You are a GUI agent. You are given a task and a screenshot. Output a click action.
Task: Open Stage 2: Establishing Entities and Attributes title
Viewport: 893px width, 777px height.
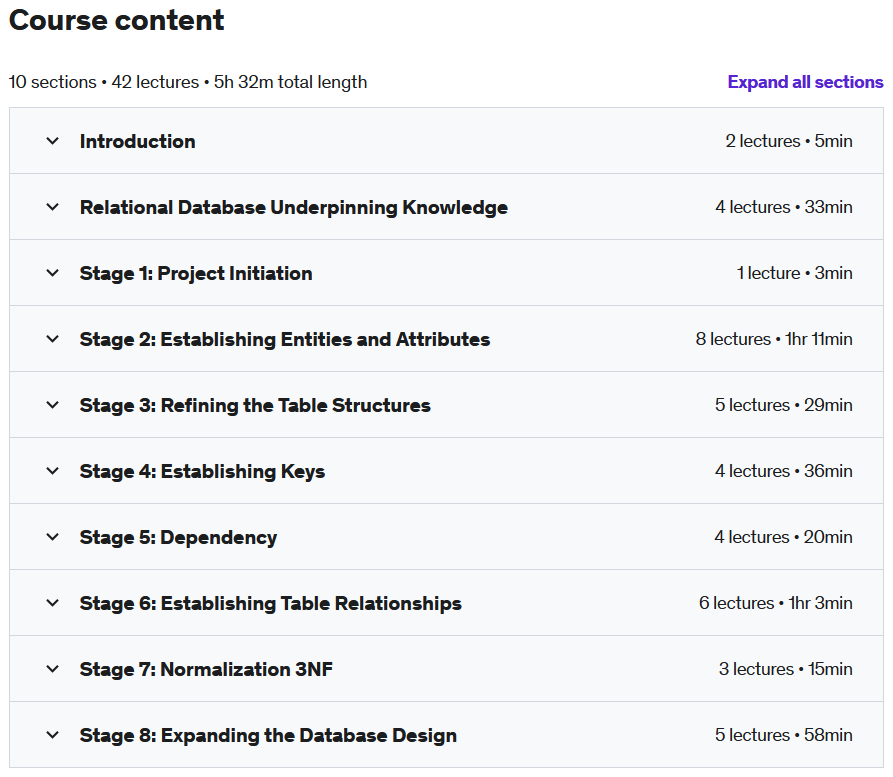tap(285, 340)
